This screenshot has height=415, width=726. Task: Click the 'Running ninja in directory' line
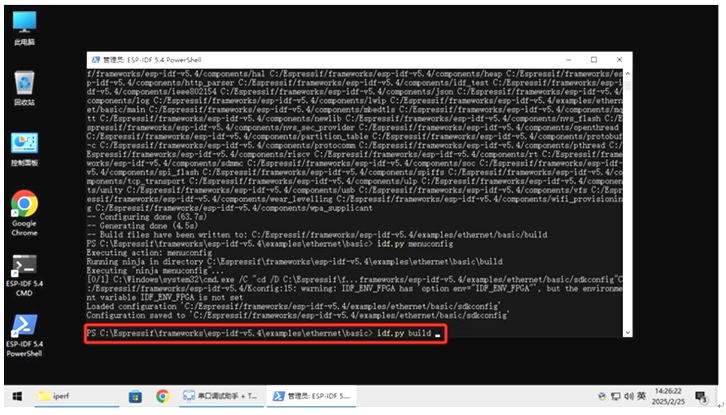coord(294,262)
